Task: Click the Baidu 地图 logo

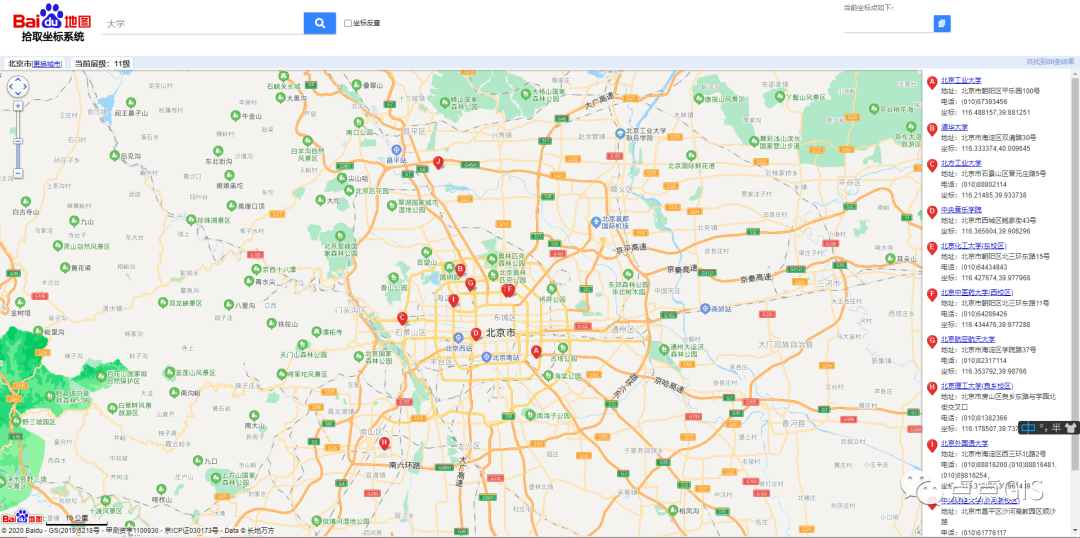Action: pyautogui.click(x=52, y=15)
